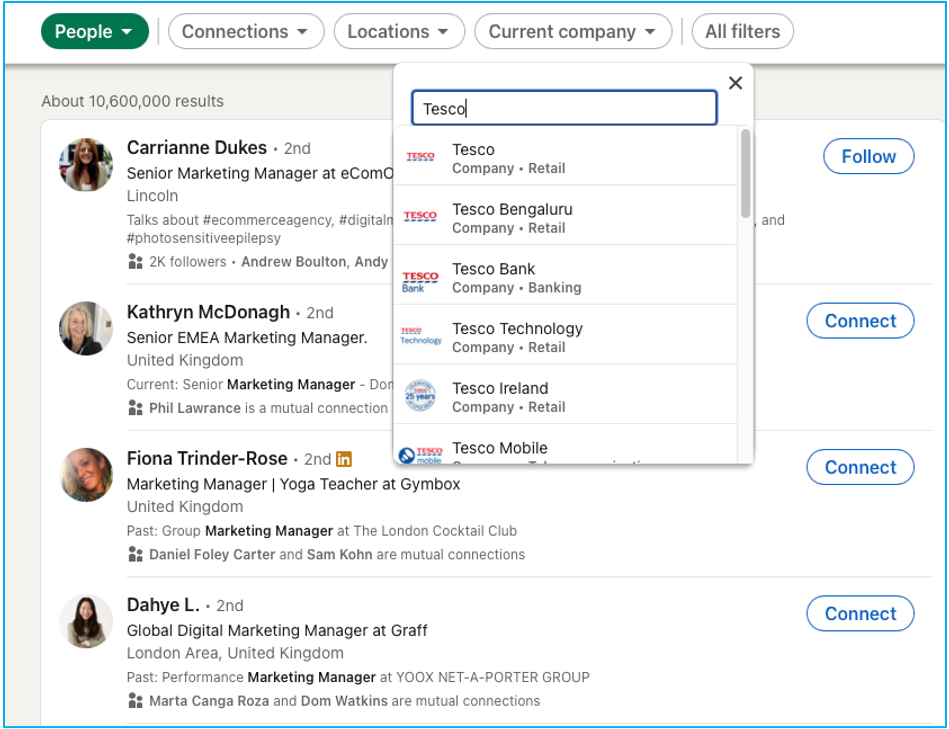This screenshot has height=729, width=949.
Task: Select Tesco Technology from company suggestions
Action: tap(565, 337)
